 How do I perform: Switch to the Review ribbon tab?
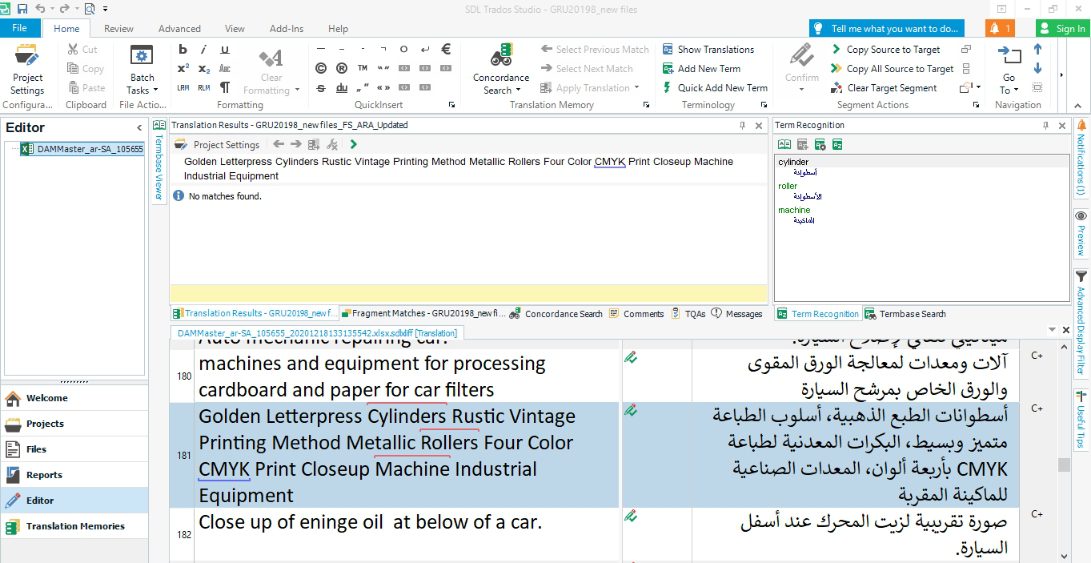[118, 29]
